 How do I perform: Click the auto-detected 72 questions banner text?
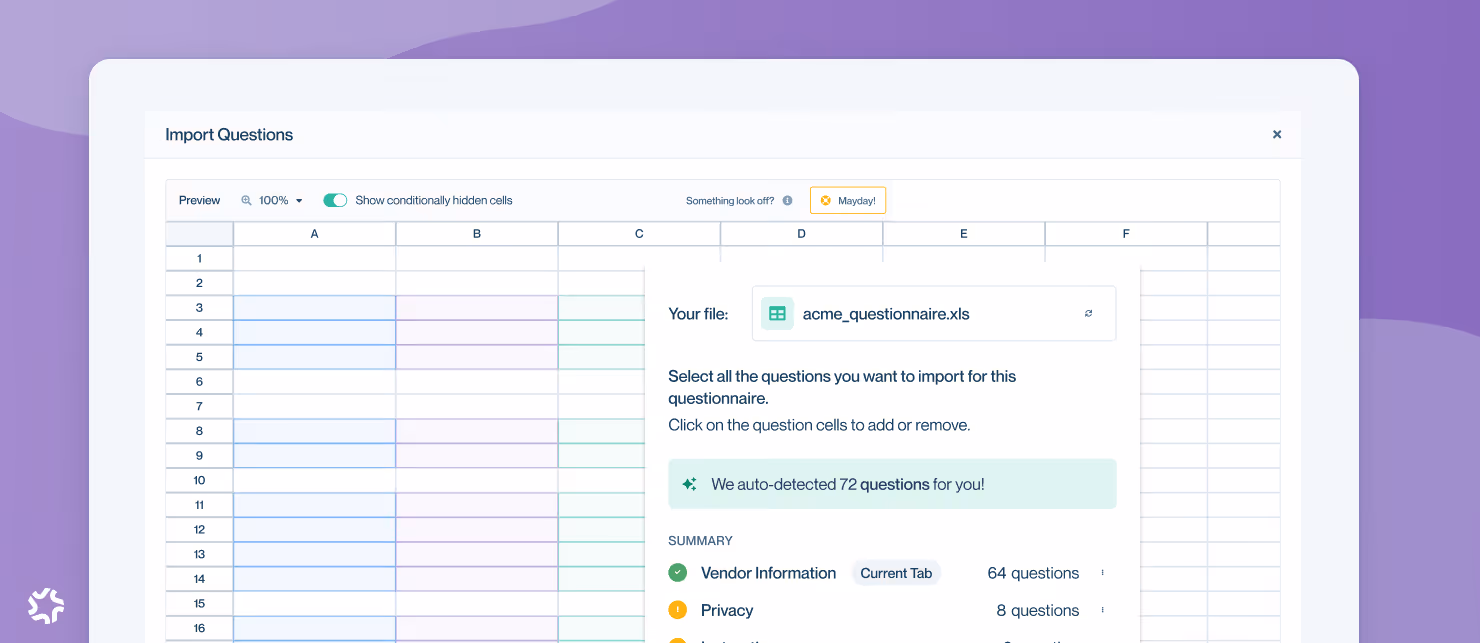(848, 484)
